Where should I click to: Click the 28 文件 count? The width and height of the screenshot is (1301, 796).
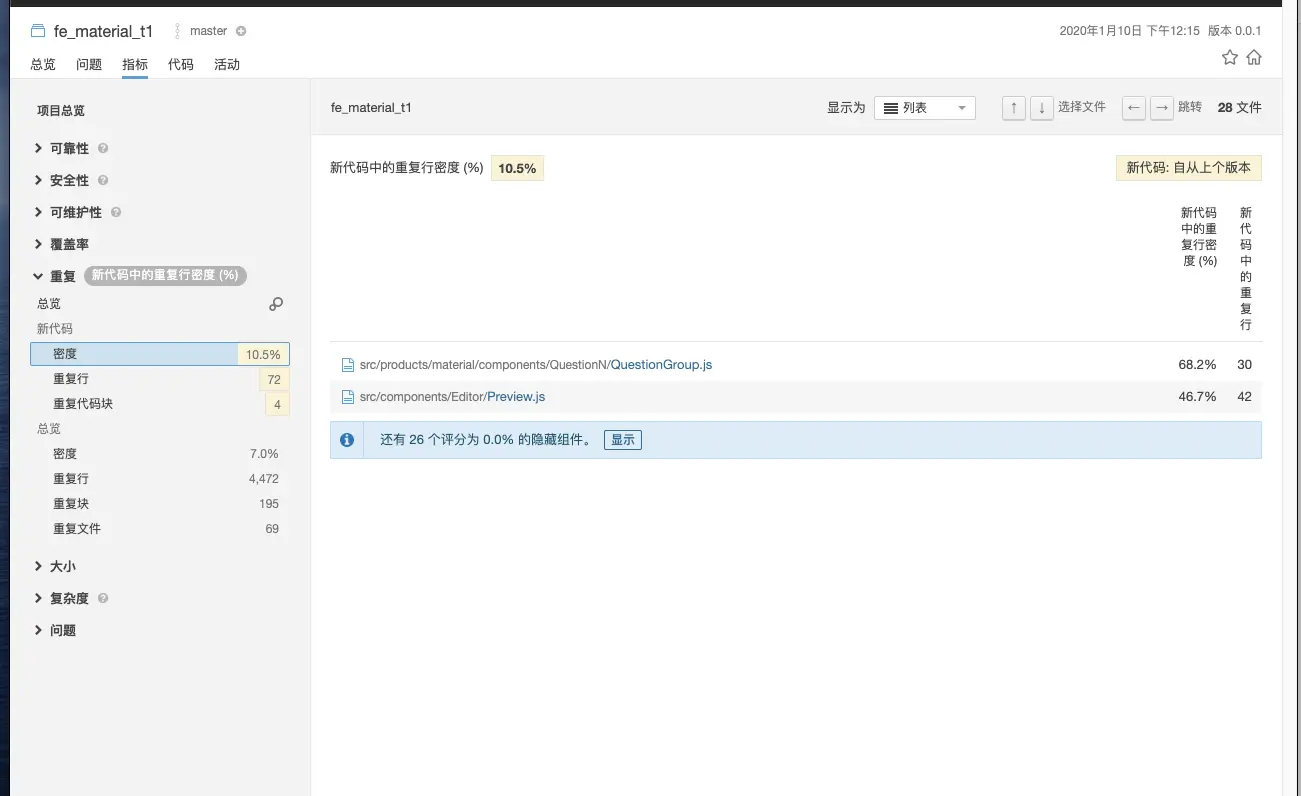click(x=1239, y=108)
